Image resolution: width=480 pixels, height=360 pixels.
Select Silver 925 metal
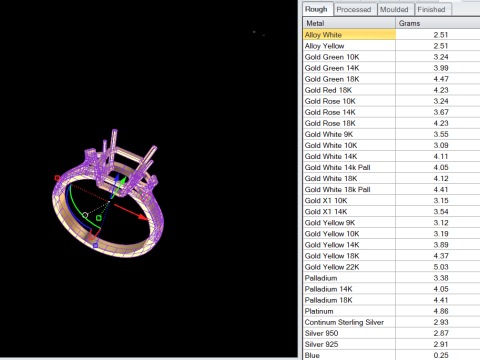tap(391, 344)
